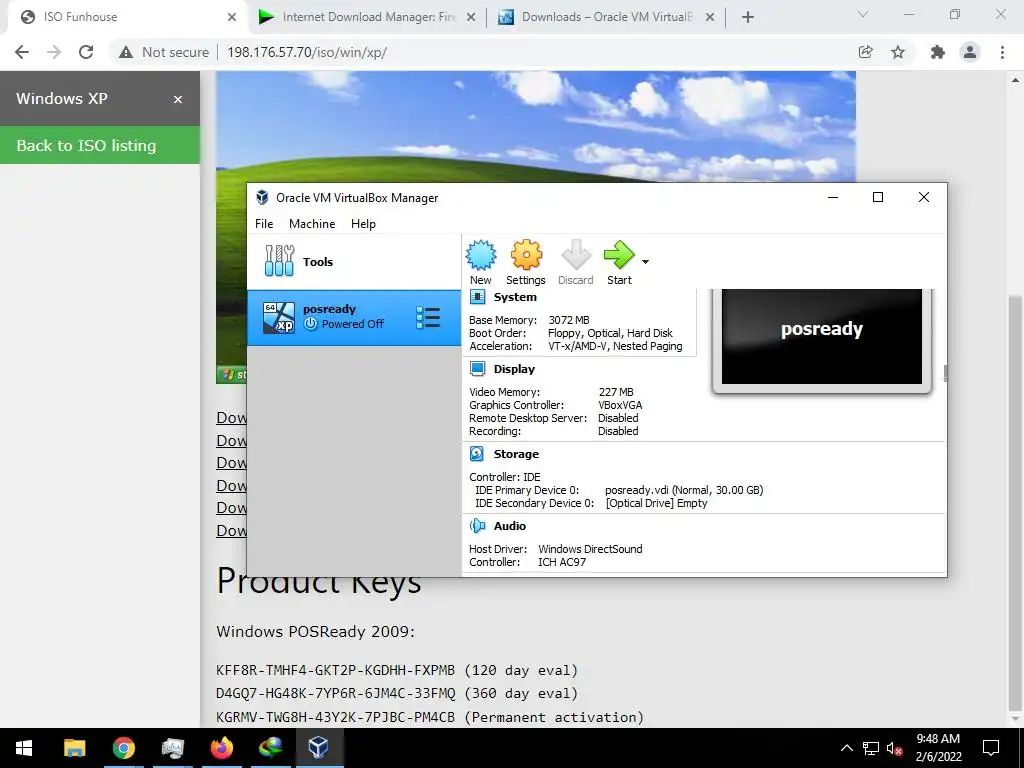The height and width of the screenshot is (768, 1024).
Task: Reload the current page
Action: tap(86, 52)
